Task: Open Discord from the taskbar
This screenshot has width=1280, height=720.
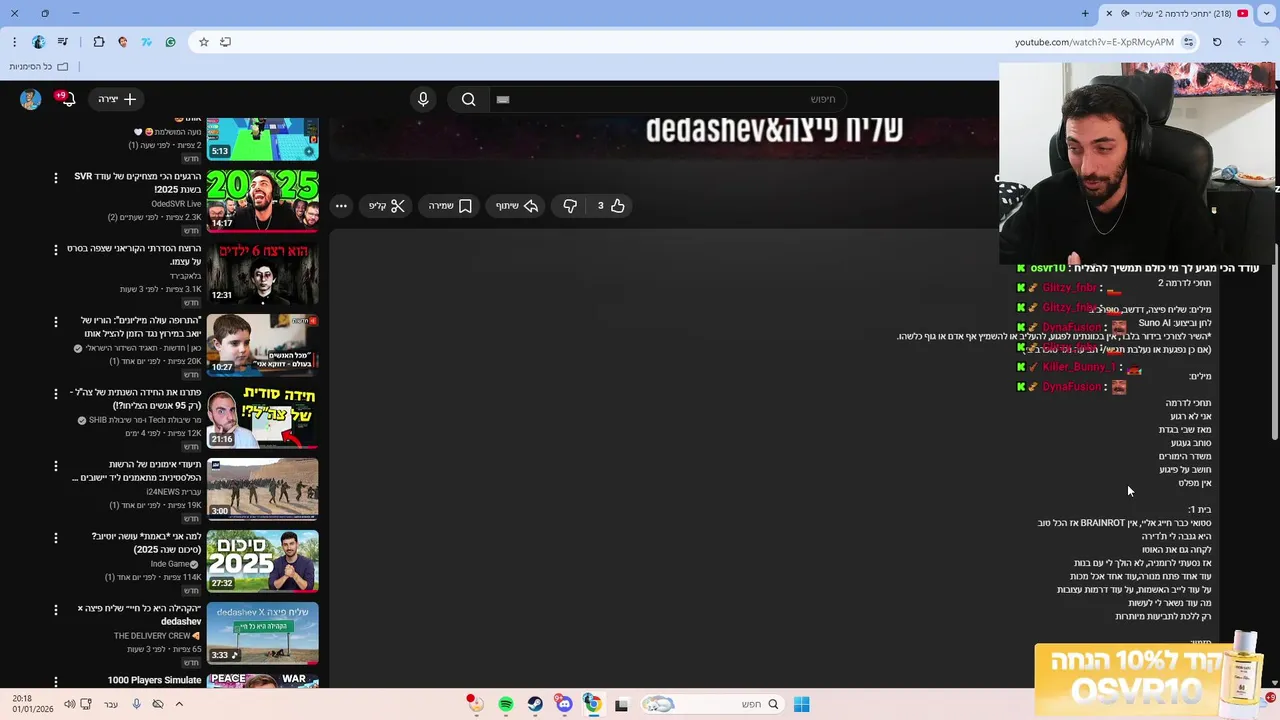Action: (564, 704)
